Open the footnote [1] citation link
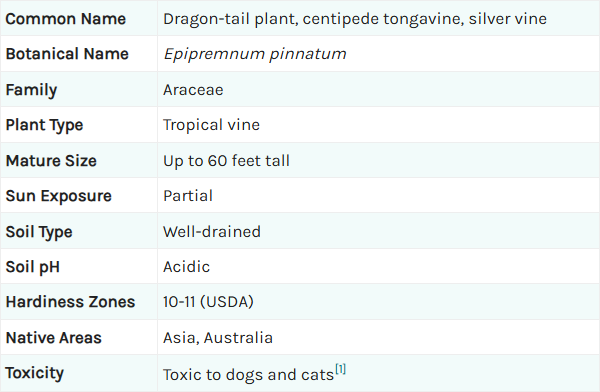This screenshot has height=392, width=600. (341, 369)
